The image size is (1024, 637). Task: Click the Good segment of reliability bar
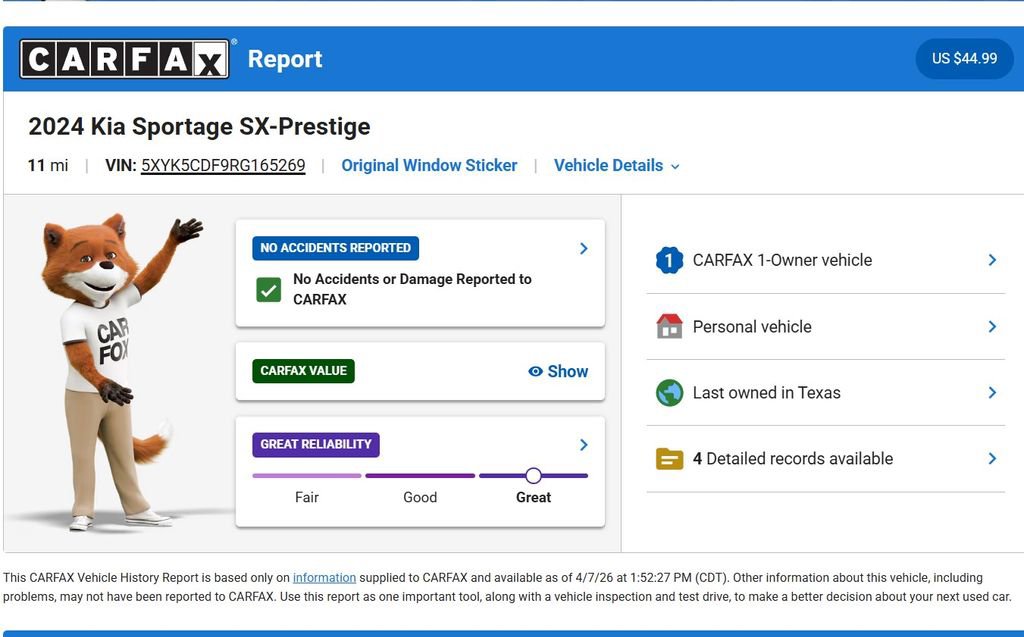(x=420, y=476)
